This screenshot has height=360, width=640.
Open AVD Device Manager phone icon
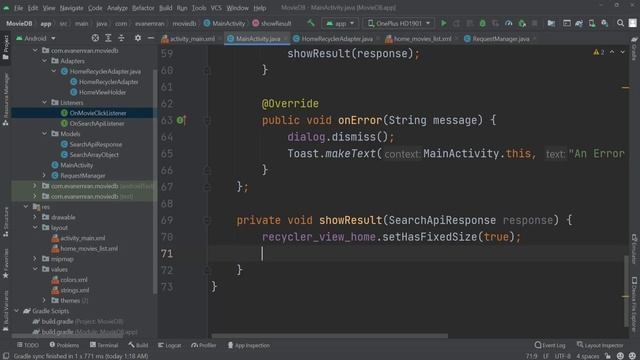[x=592, y=23]
